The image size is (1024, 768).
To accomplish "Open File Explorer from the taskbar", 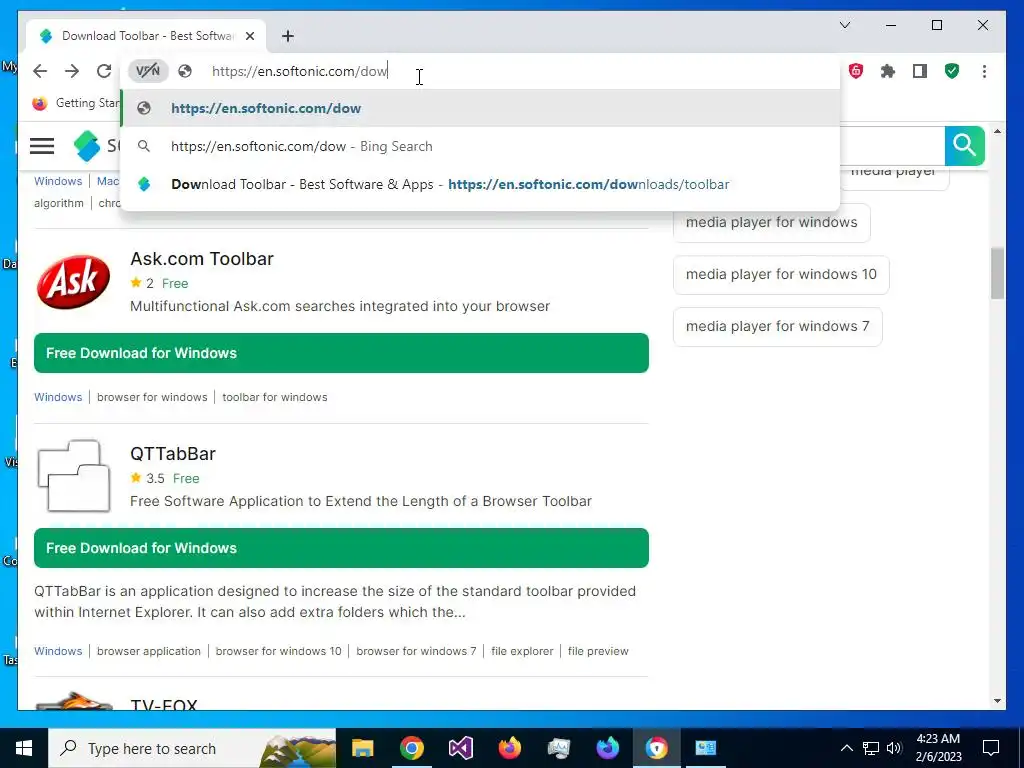I will click(362, 748).
